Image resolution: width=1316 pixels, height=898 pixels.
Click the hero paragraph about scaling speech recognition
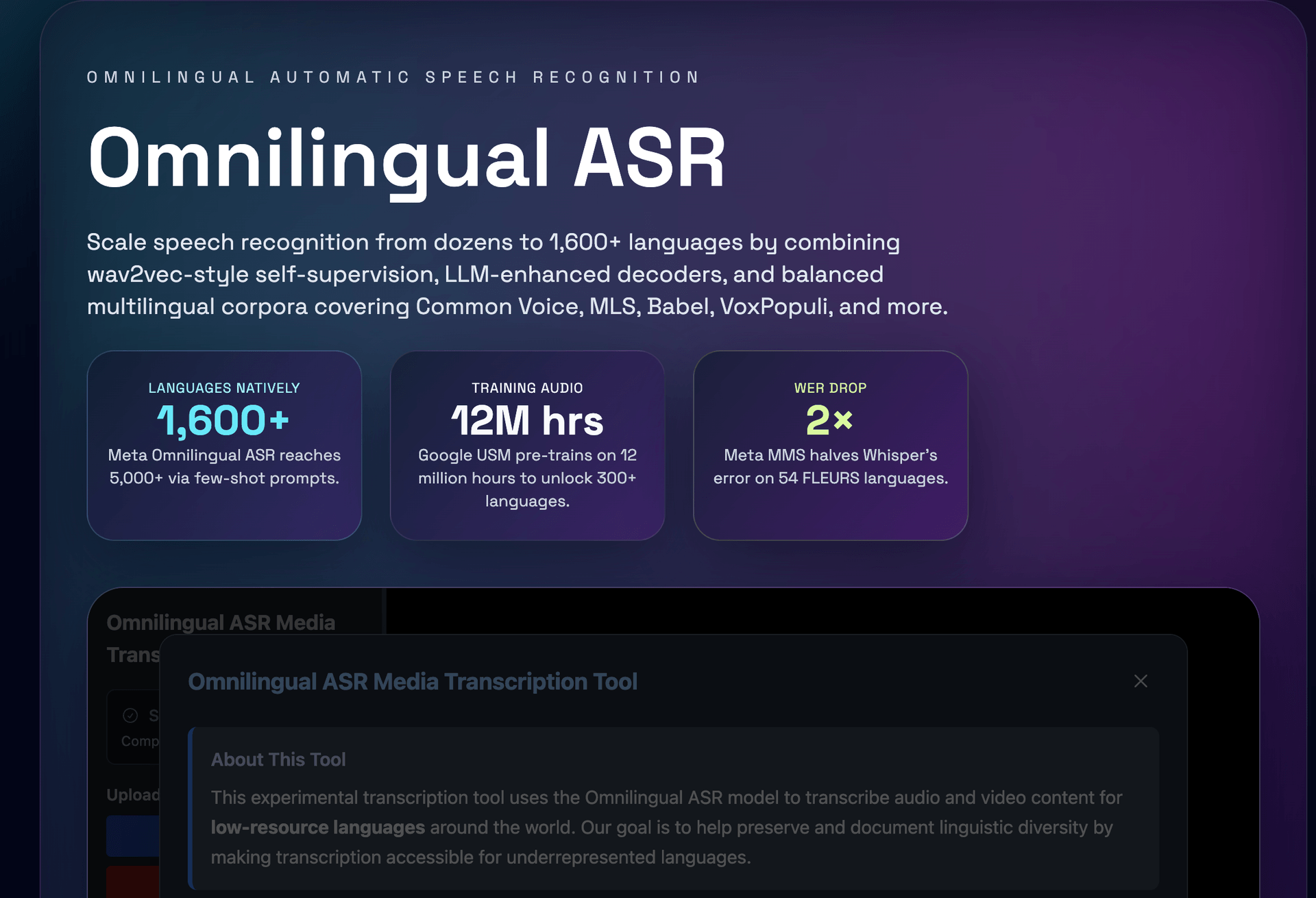pos(517,274)
